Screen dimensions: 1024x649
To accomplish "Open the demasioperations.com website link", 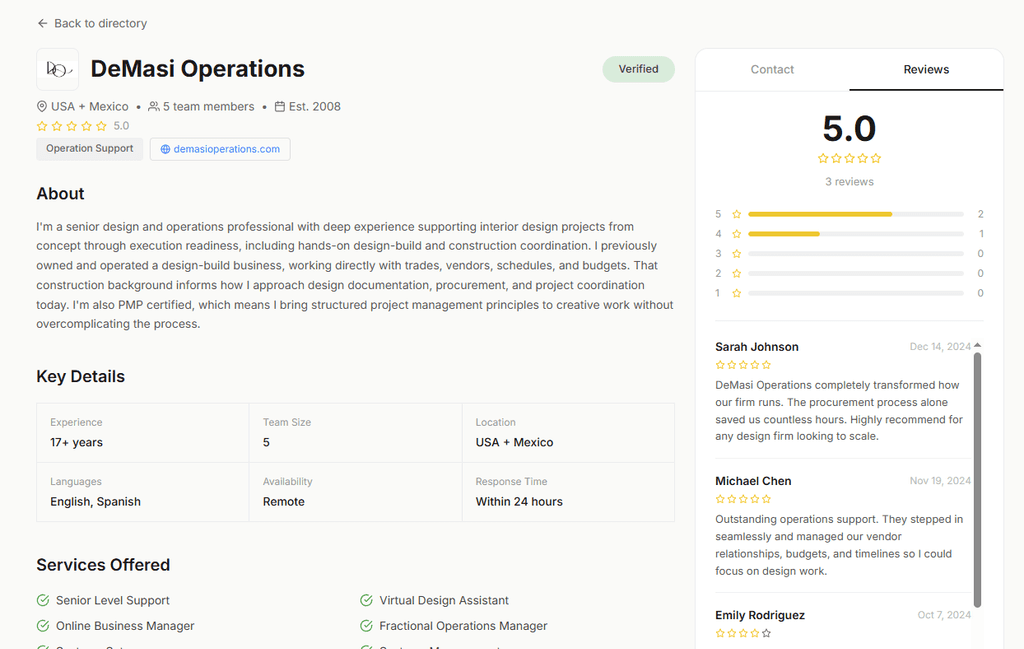I will tap(227, 149).
